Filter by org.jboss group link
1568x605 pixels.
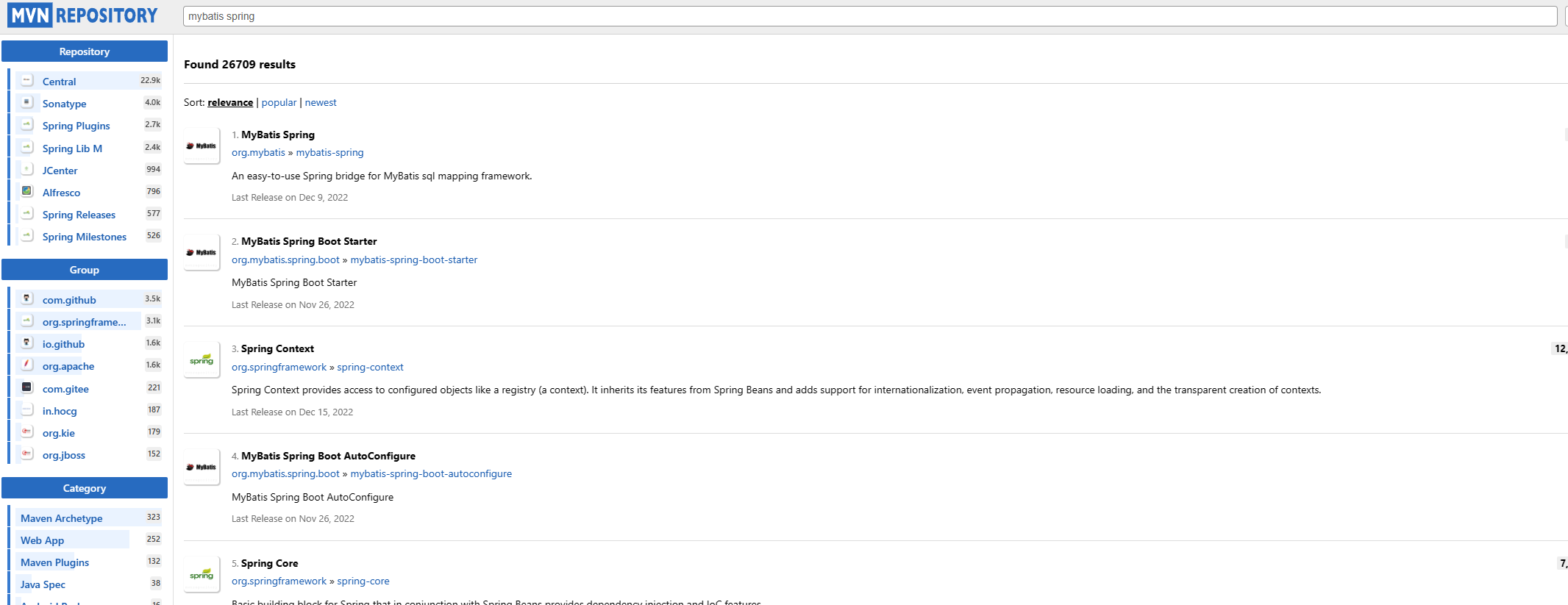pyautogui.click(x=64, y=455)
